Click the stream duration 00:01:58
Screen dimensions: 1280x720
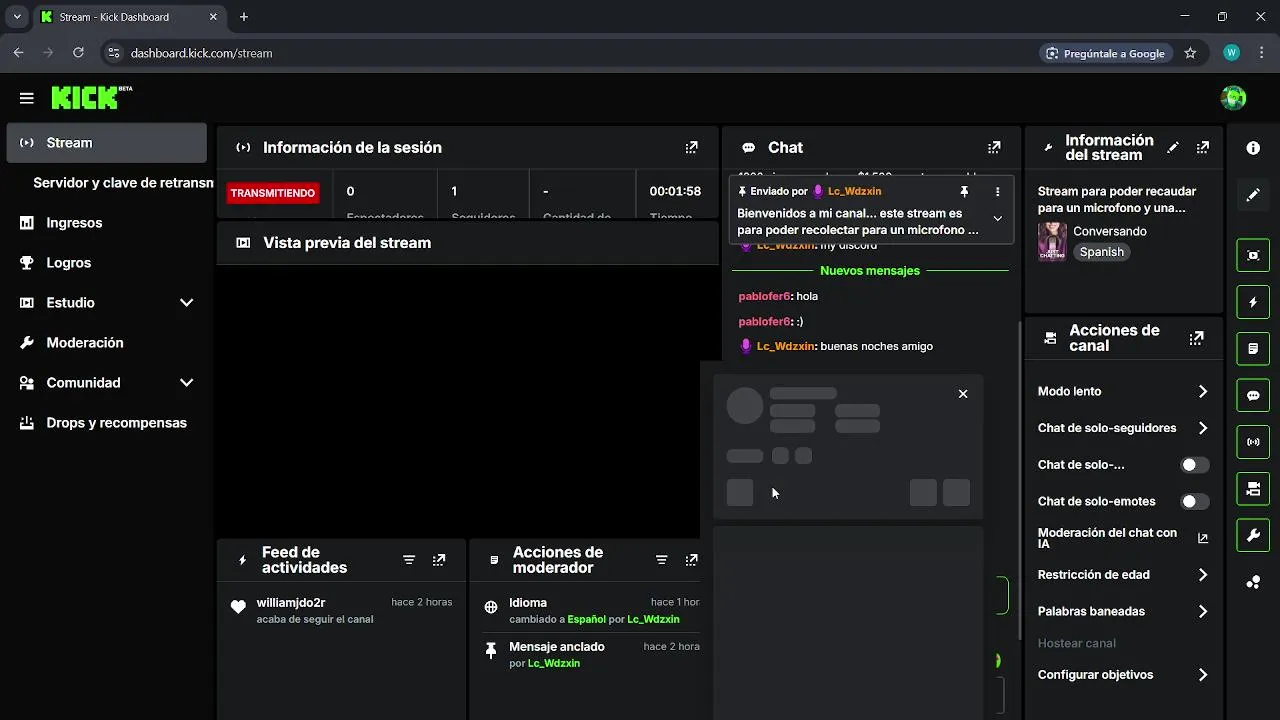pyautogui.click(x=675, y=191)
